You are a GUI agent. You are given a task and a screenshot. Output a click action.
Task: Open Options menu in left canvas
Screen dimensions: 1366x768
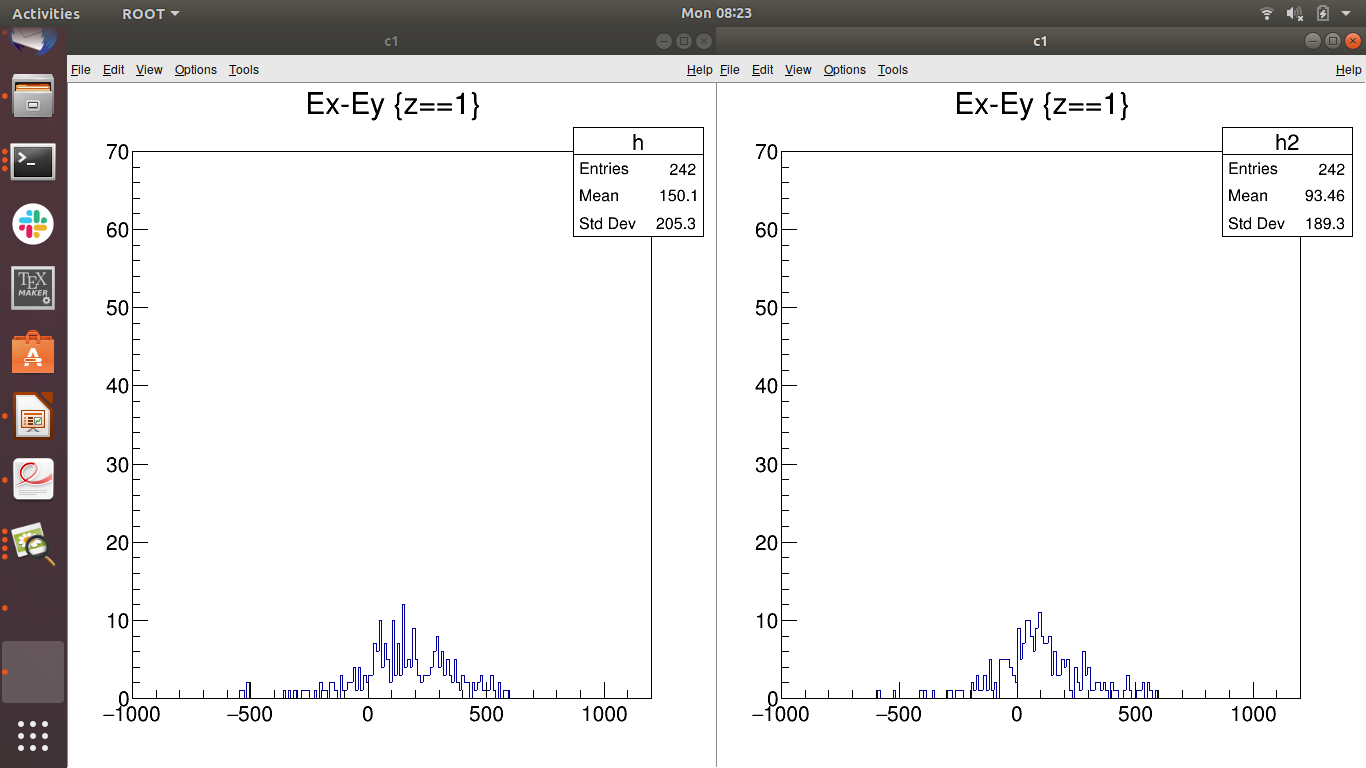click(x=195, y=69)
